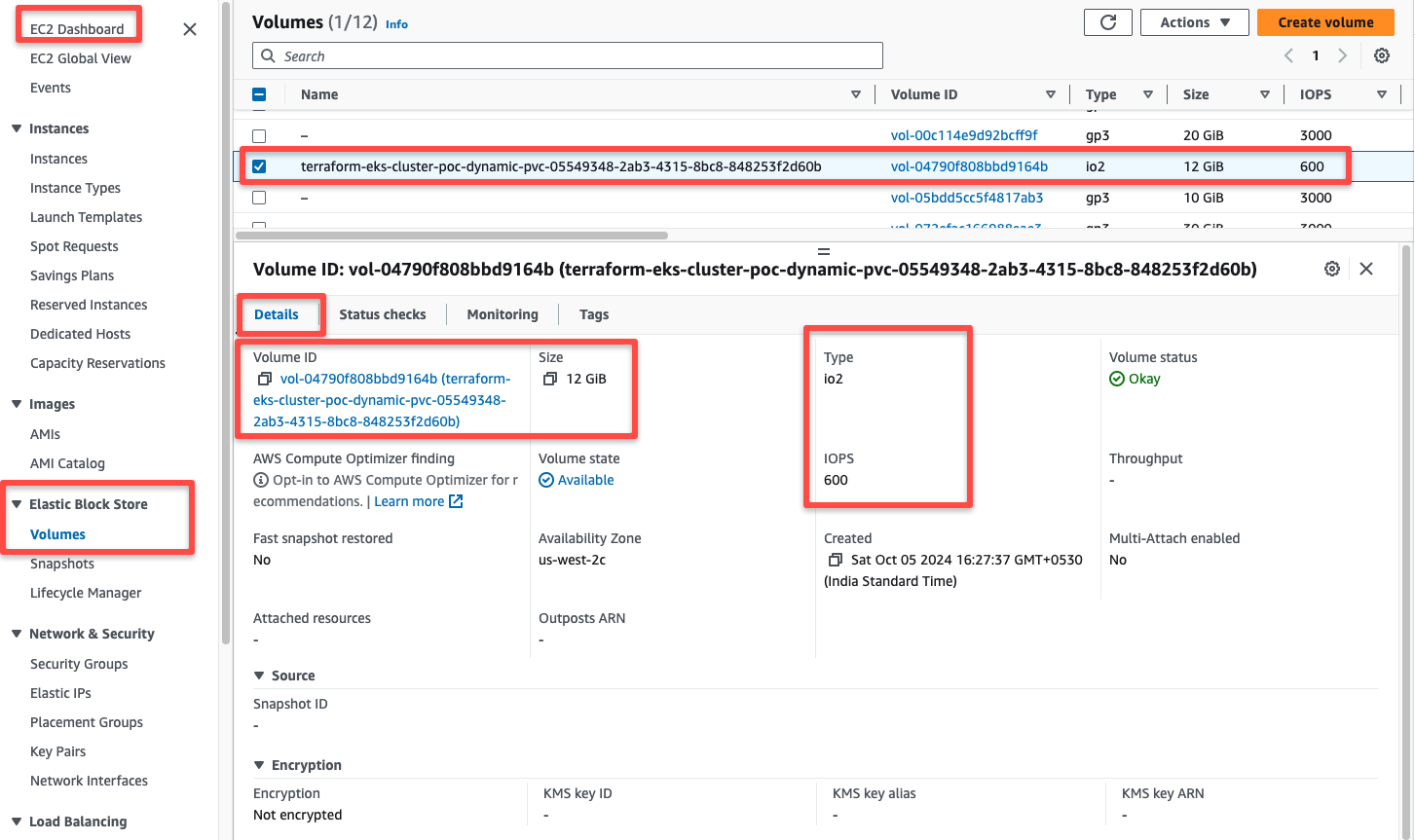Open the Type column filter

(x=1148, y=94)
